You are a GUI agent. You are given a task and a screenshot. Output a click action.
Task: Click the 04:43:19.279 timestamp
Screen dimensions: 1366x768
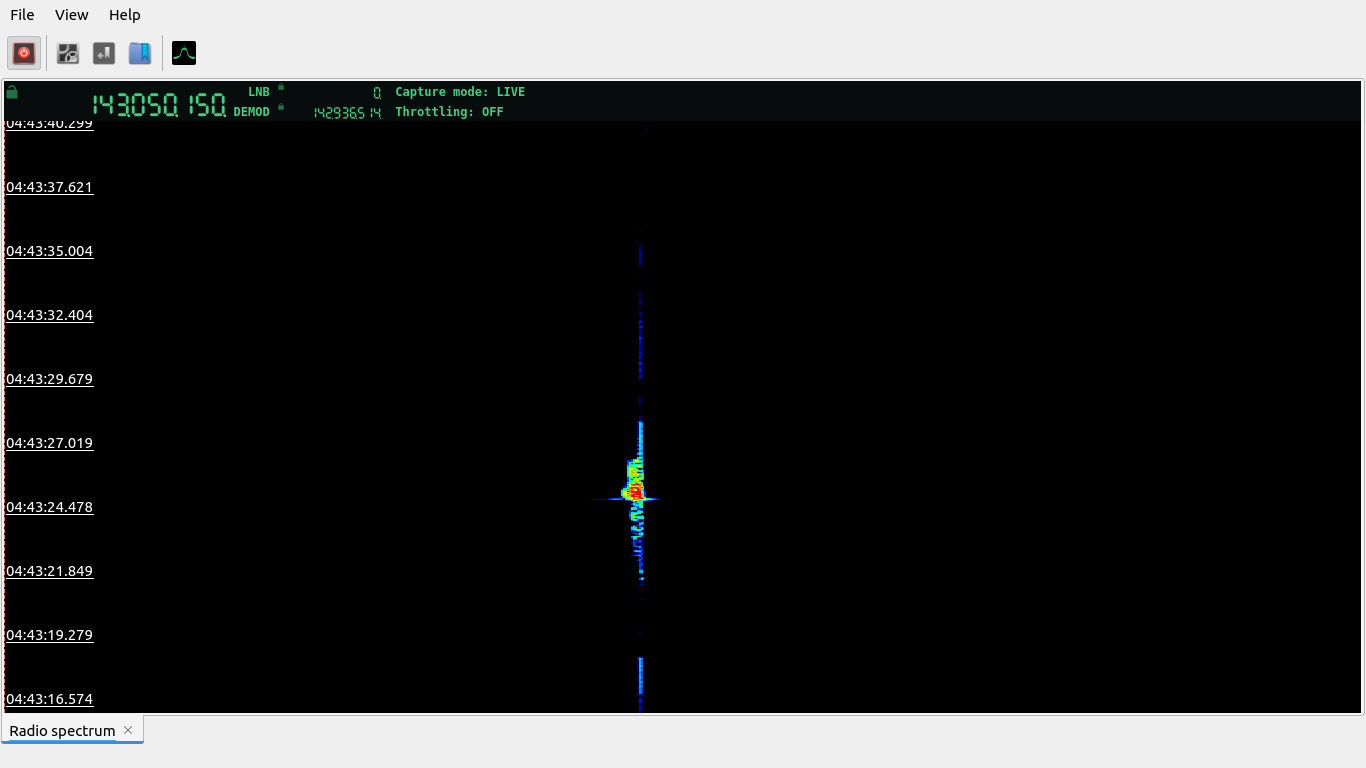click(50, 635)
